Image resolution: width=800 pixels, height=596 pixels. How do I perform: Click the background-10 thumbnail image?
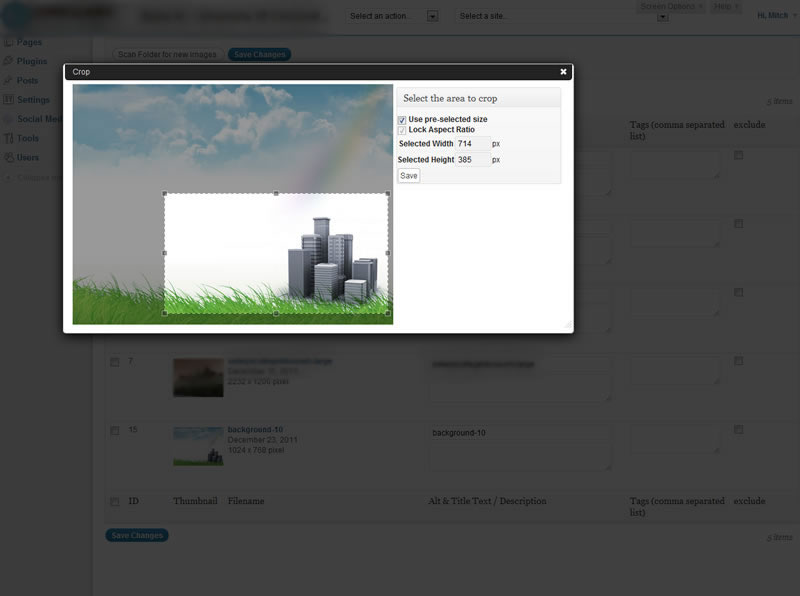[198, 446]
